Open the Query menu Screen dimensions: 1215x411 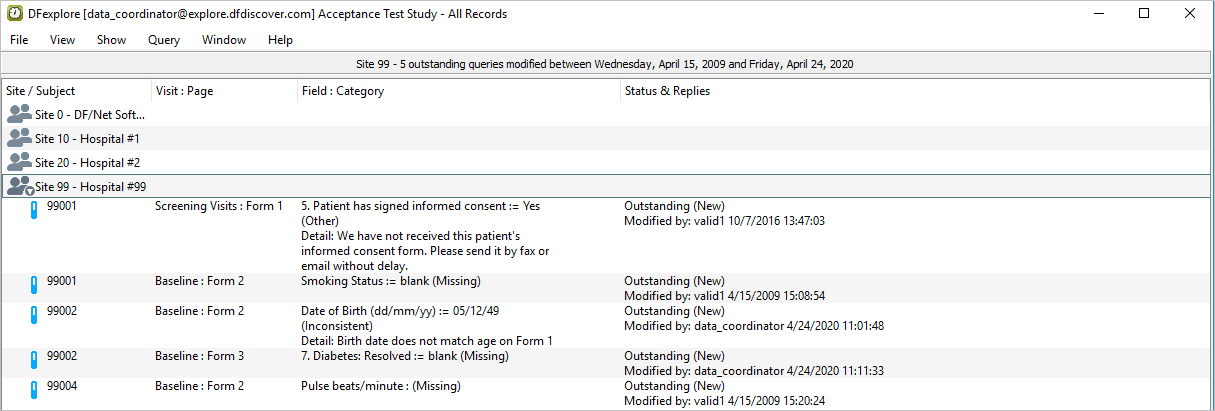163,40
